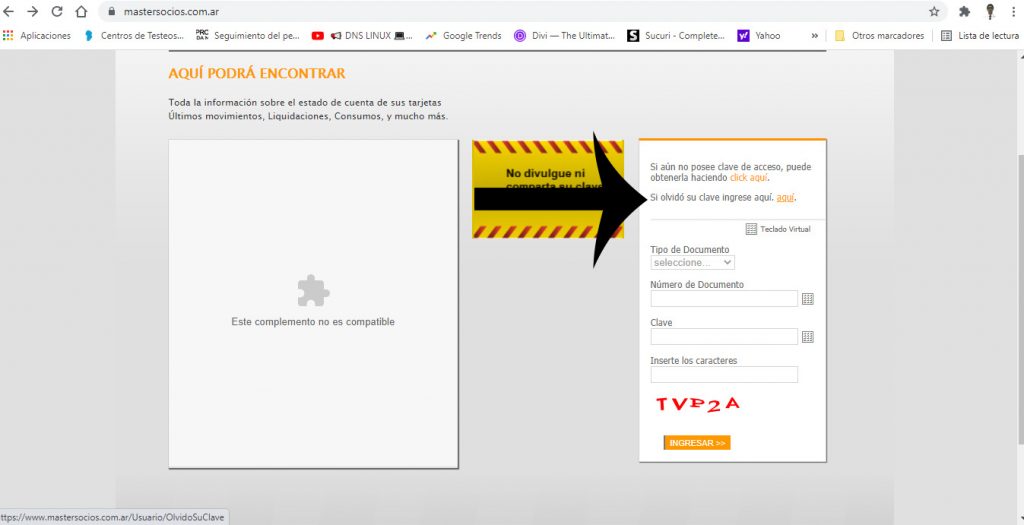View site info via the padlock icon
This screenshot has height=525, width=1024.
click(x=111, y=12)
